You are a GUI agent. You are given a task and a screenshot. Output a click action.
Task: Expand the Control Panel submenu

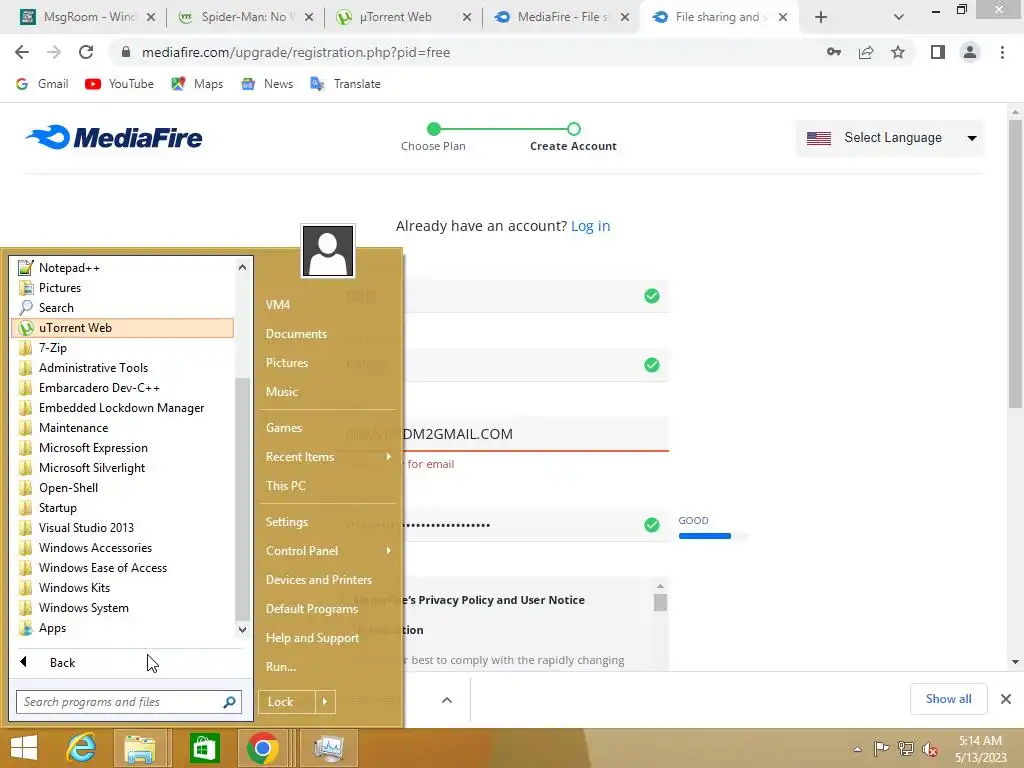pyautogui.click(x=328, y=551)
